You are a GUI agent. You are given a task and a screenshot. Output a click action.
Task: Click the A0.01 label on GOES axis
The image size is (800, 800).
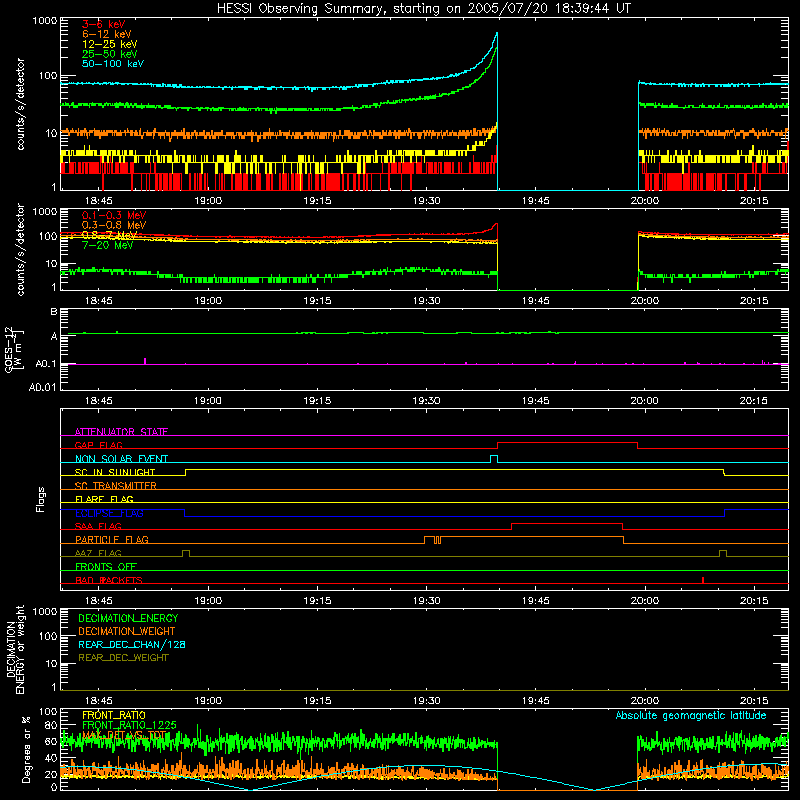42,387
